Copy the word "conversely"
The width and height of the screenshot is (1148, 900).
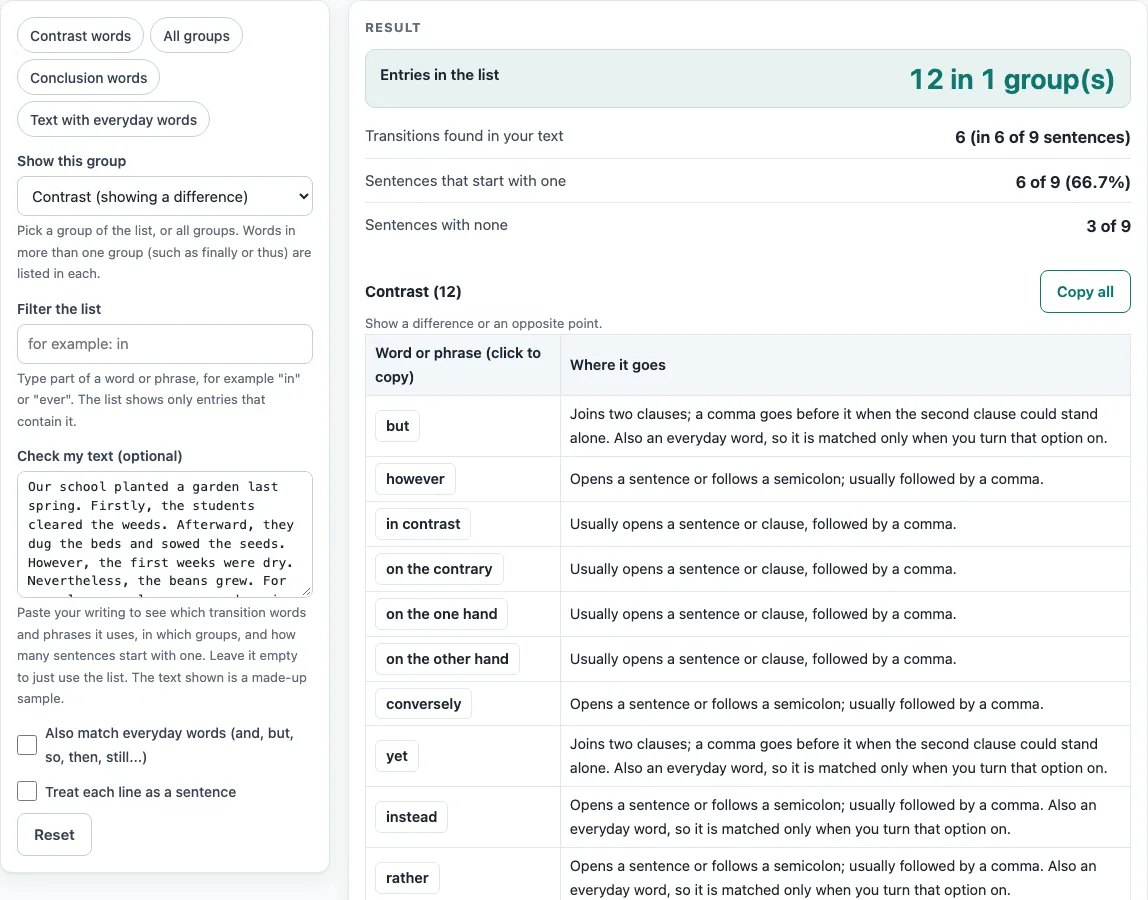pyautogui.click(x=423, y=704)
